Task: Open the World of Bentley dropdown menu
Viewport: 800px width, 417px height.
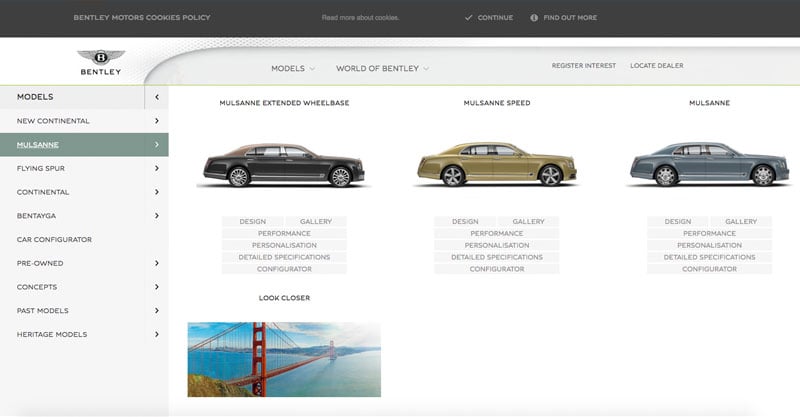Action: pos(382,68)
